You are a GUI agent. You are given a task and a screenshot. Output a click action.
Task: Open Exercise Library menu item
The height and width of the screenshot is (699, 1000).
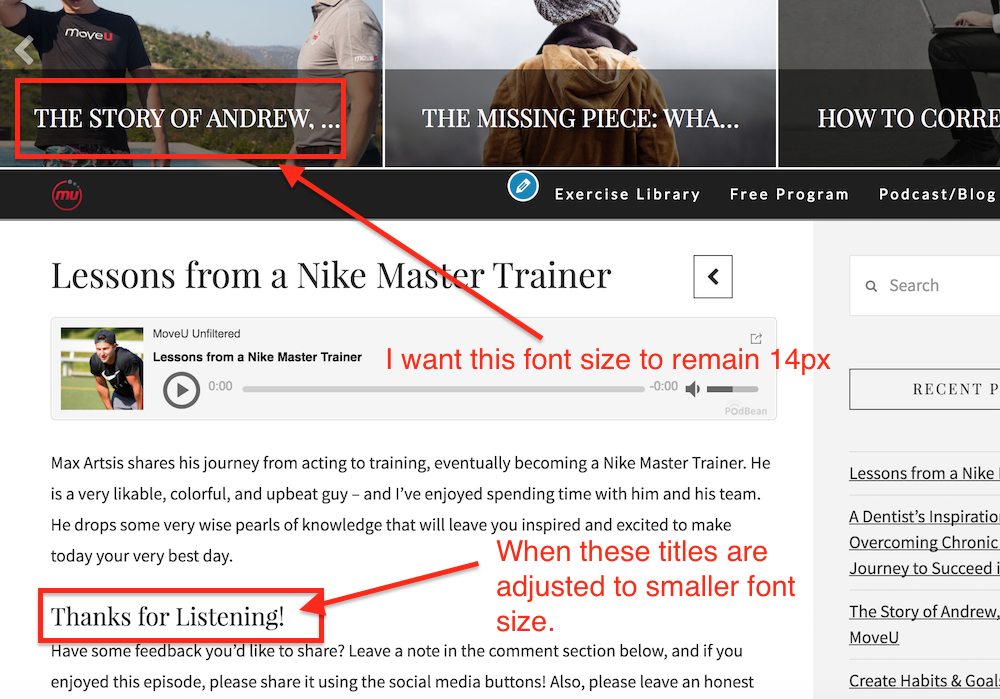click(627, 195)
